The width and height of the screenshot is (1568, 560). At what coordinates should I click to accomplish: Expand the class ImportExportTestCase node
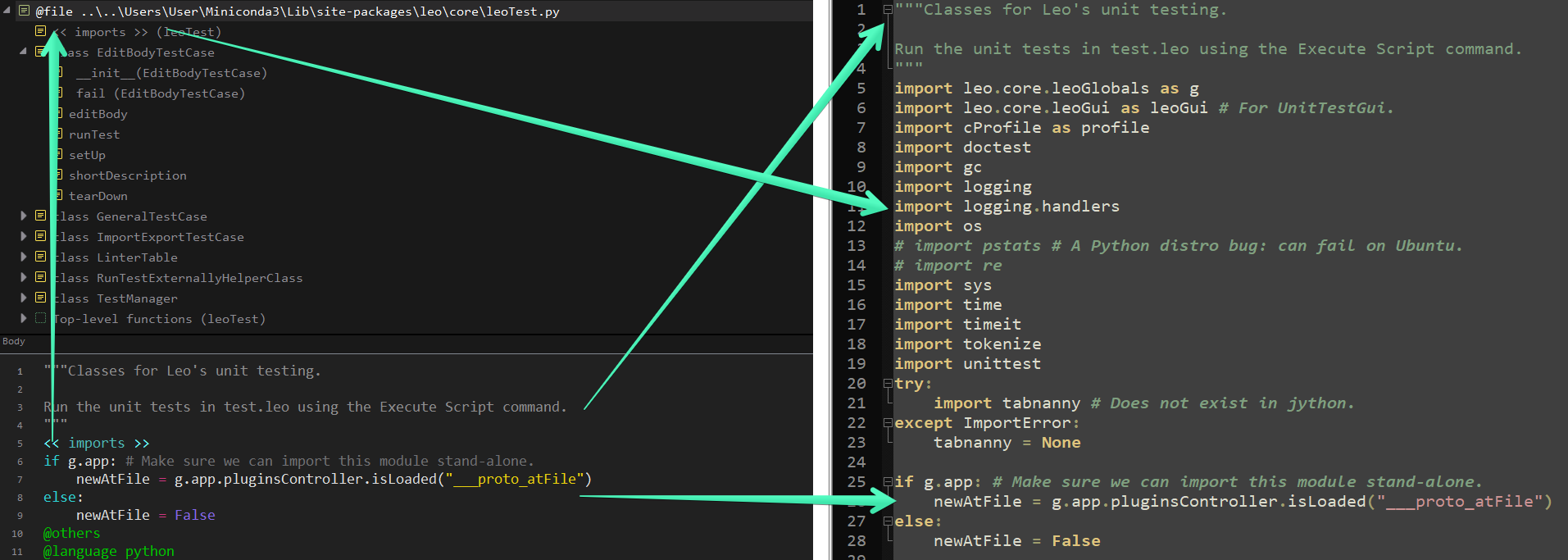point(24,236)
